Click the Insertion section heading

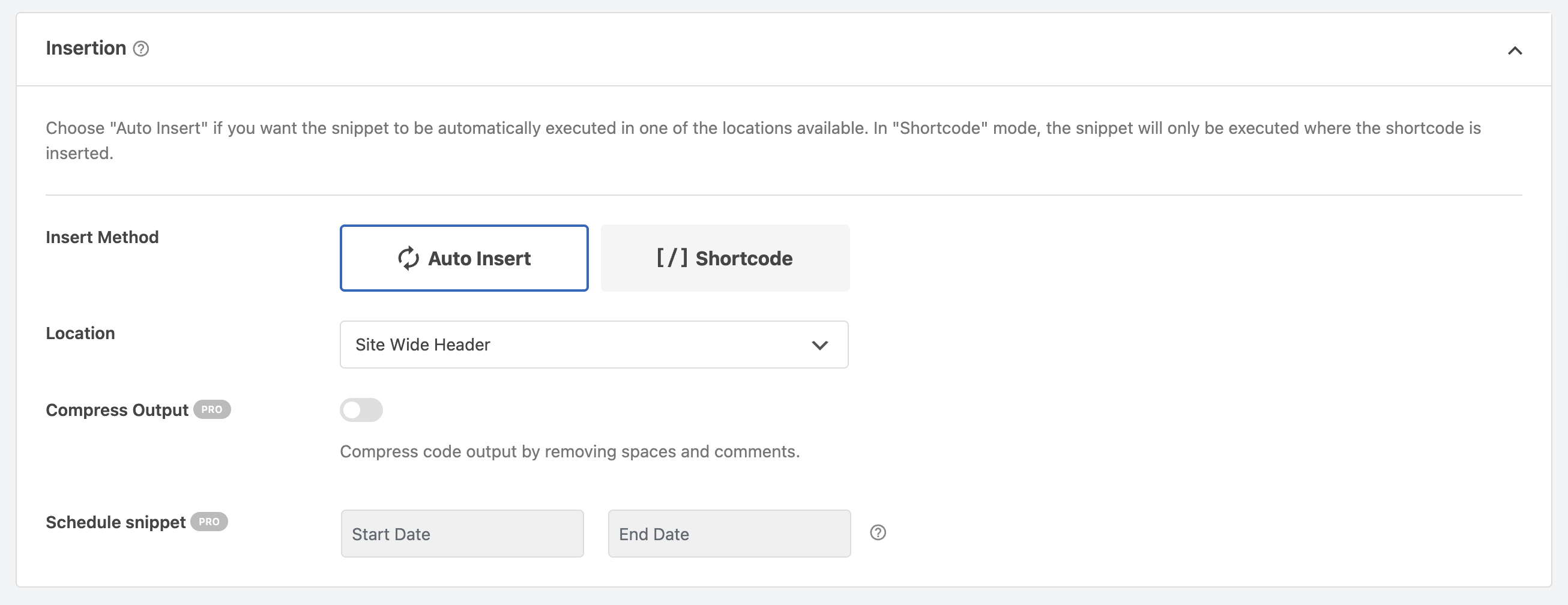coord(86,48)
